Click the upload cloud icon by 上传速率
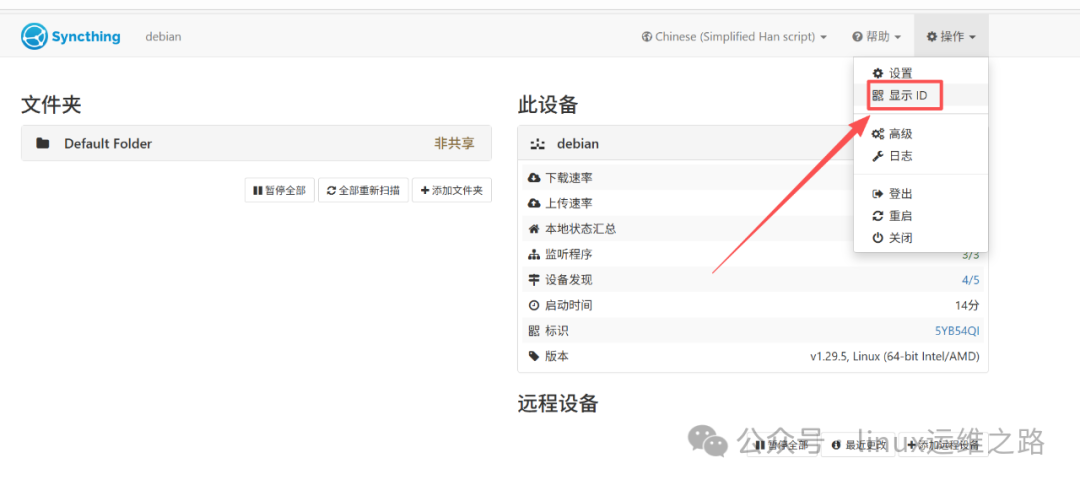This screenshot has width=1080, height=485. (x=534, y=204)
